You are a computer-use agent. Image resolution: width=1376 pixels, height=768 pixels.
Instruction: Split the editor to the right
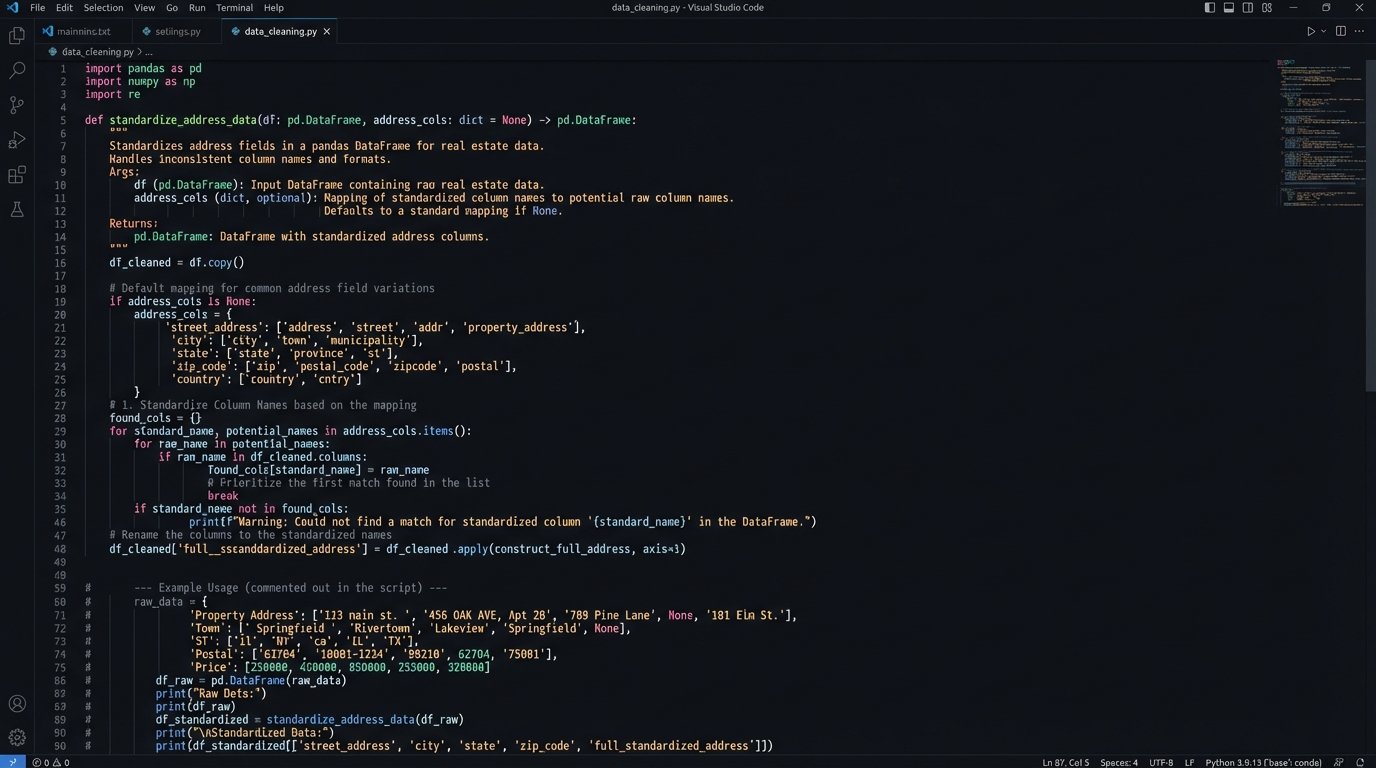pyautogui.click(x=1341, y=31)
